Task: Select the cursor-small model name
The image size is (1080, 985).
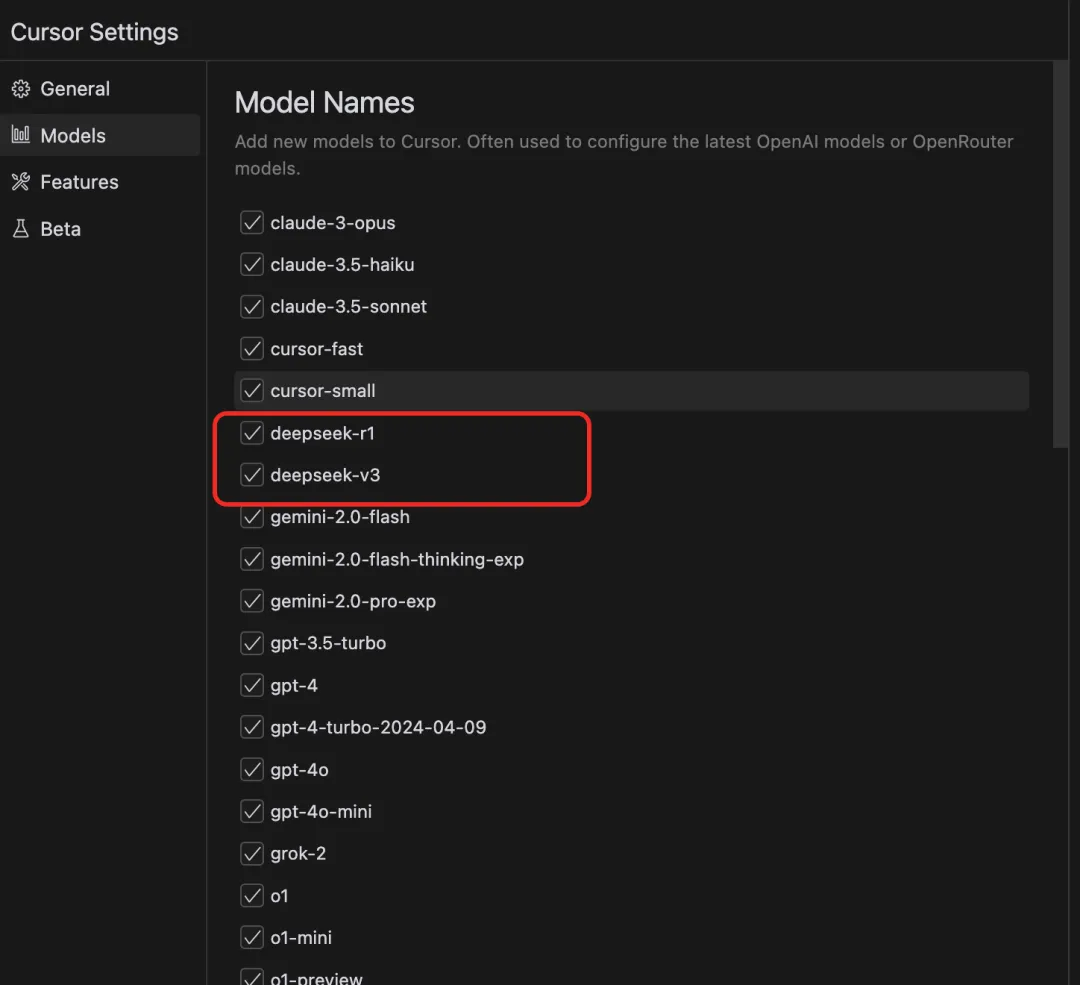Action: pos(323,391)
